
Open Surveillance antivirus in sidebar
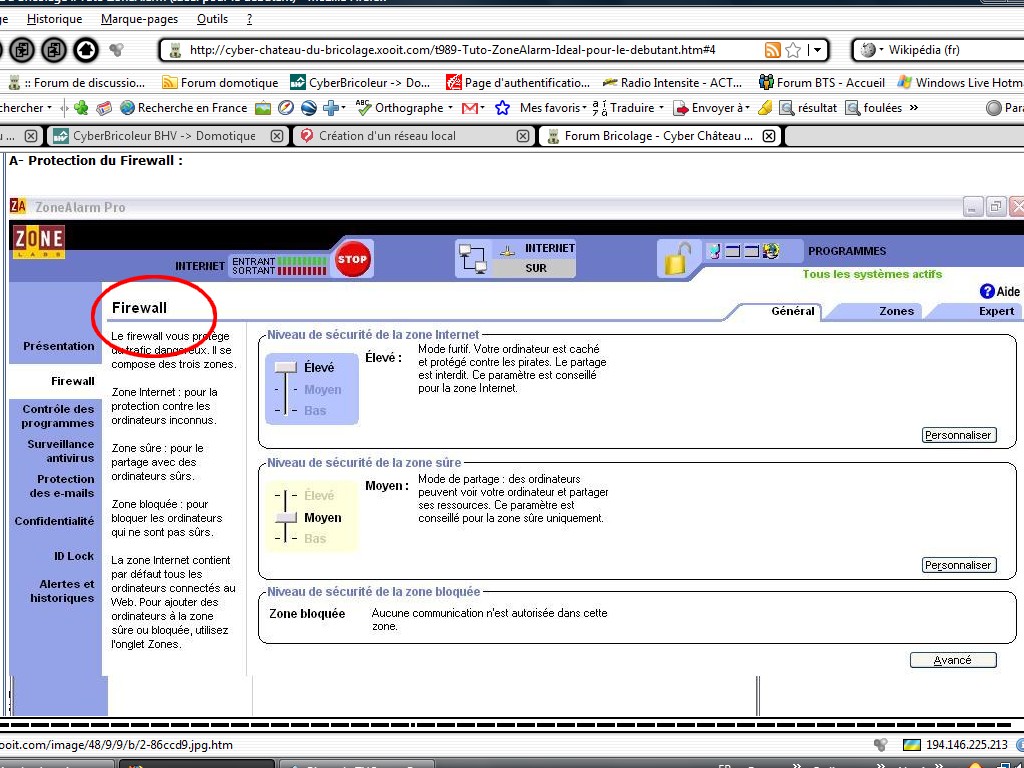tap(61, 451)
